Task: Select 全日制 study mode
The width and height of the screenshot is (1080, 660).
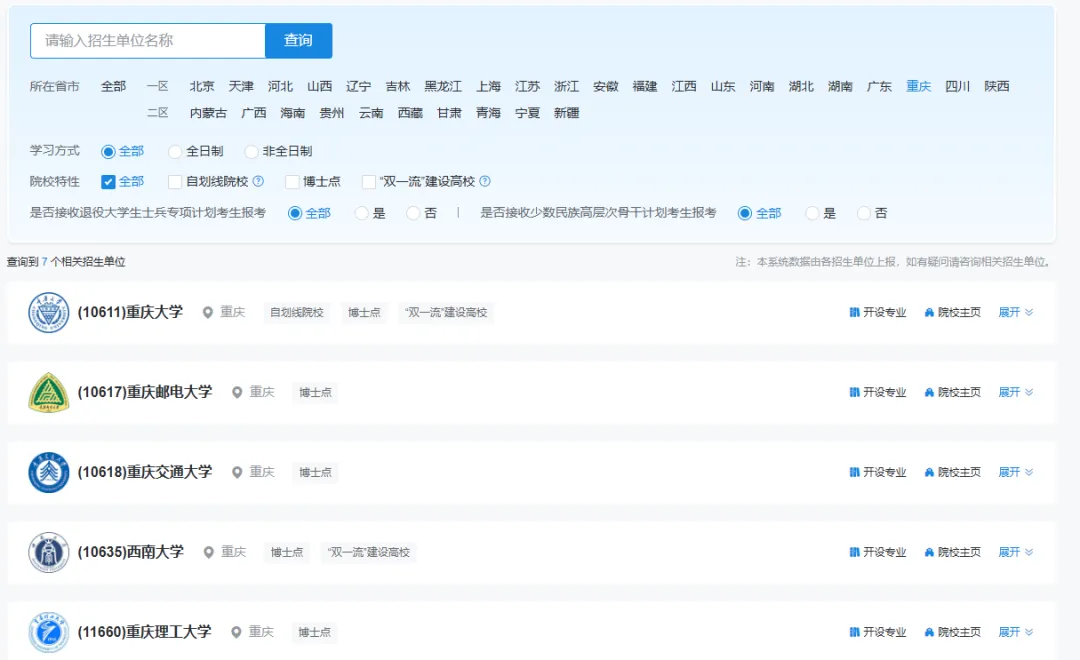Action: [x=175, y=152]
